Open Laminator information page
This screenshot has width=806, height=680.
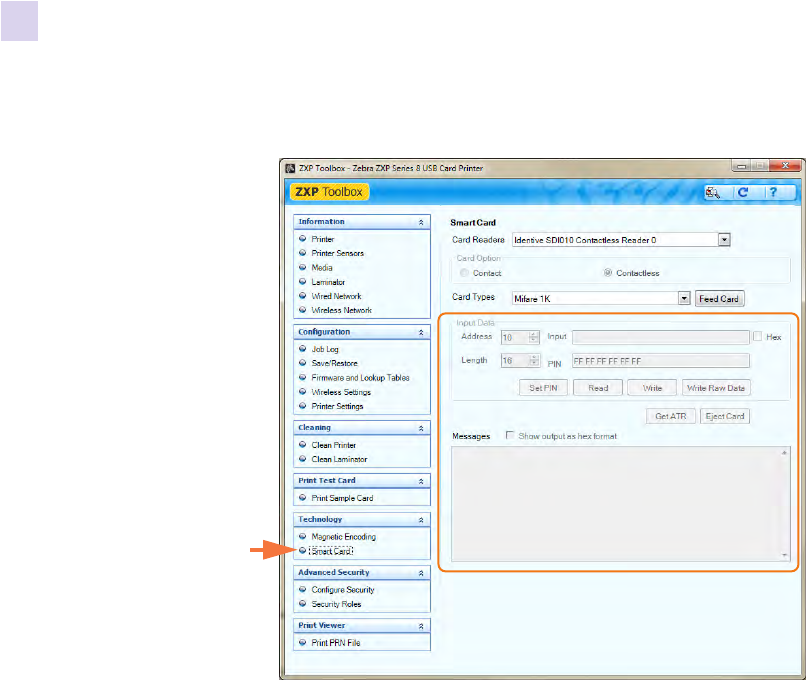click(328, 282)
